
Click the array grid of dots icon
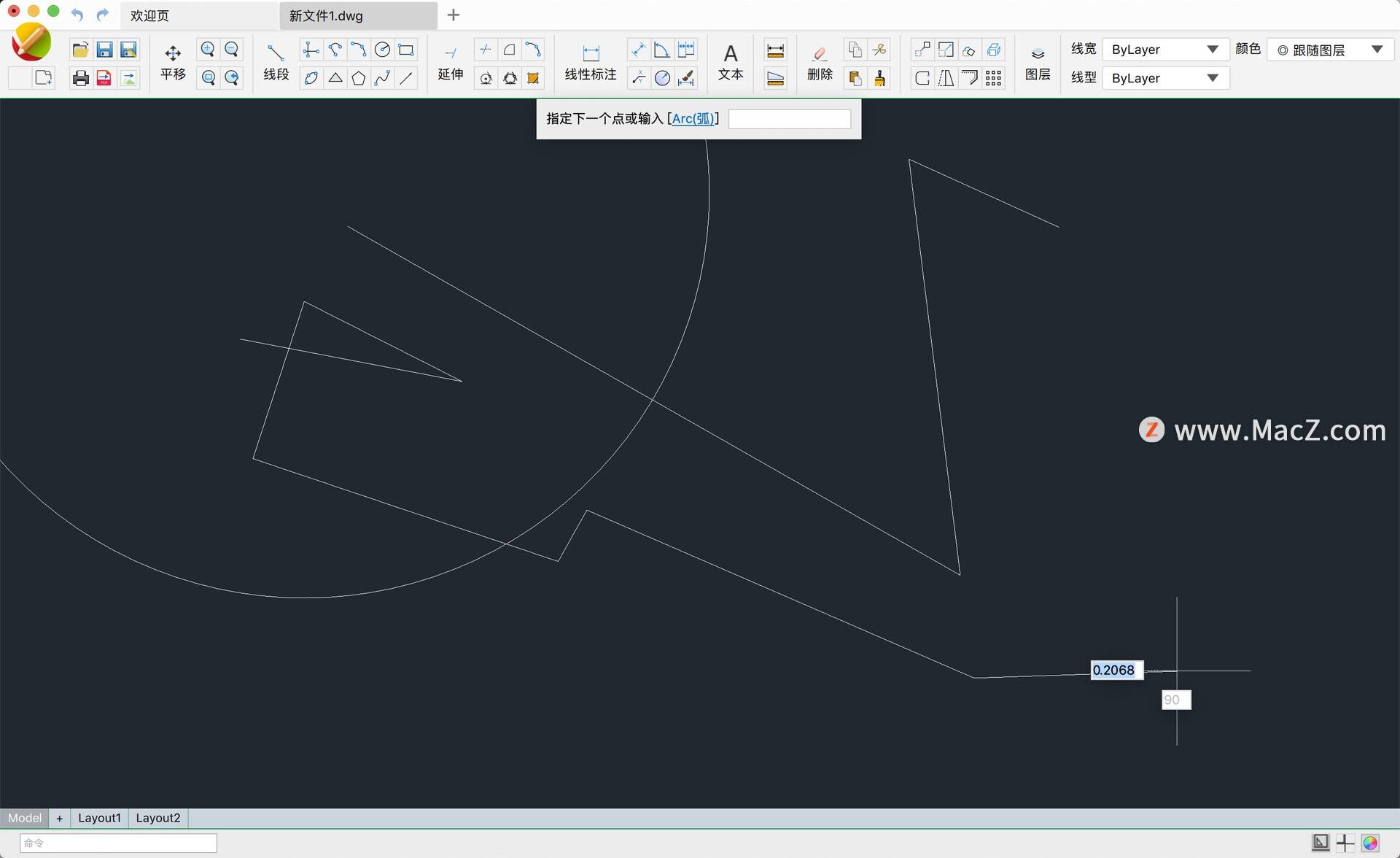click(993, 78)
